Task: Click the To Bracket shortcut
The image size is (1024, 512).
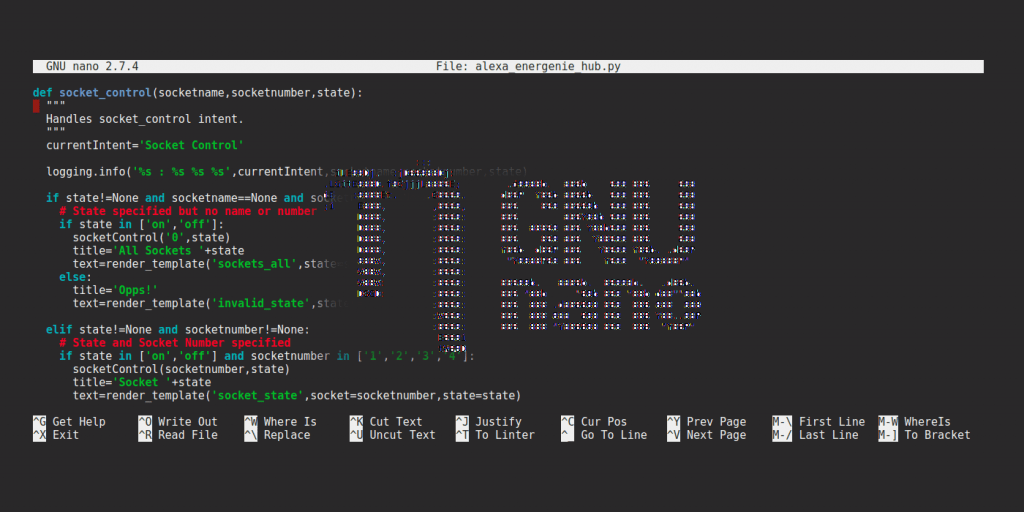Action: pos(937,435)
